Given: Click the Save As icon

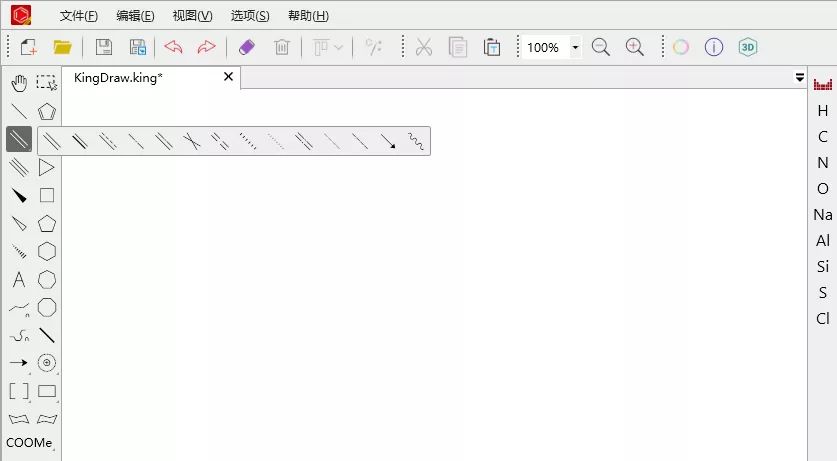Looking at the screenshot, I should click(138, 47).
